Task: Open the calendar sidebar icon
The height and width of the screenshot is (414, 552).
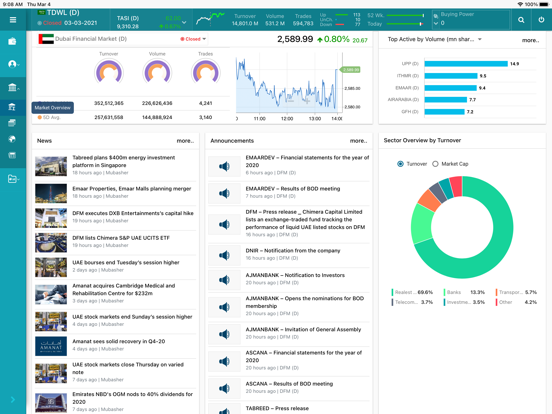Action: point(12,155)
